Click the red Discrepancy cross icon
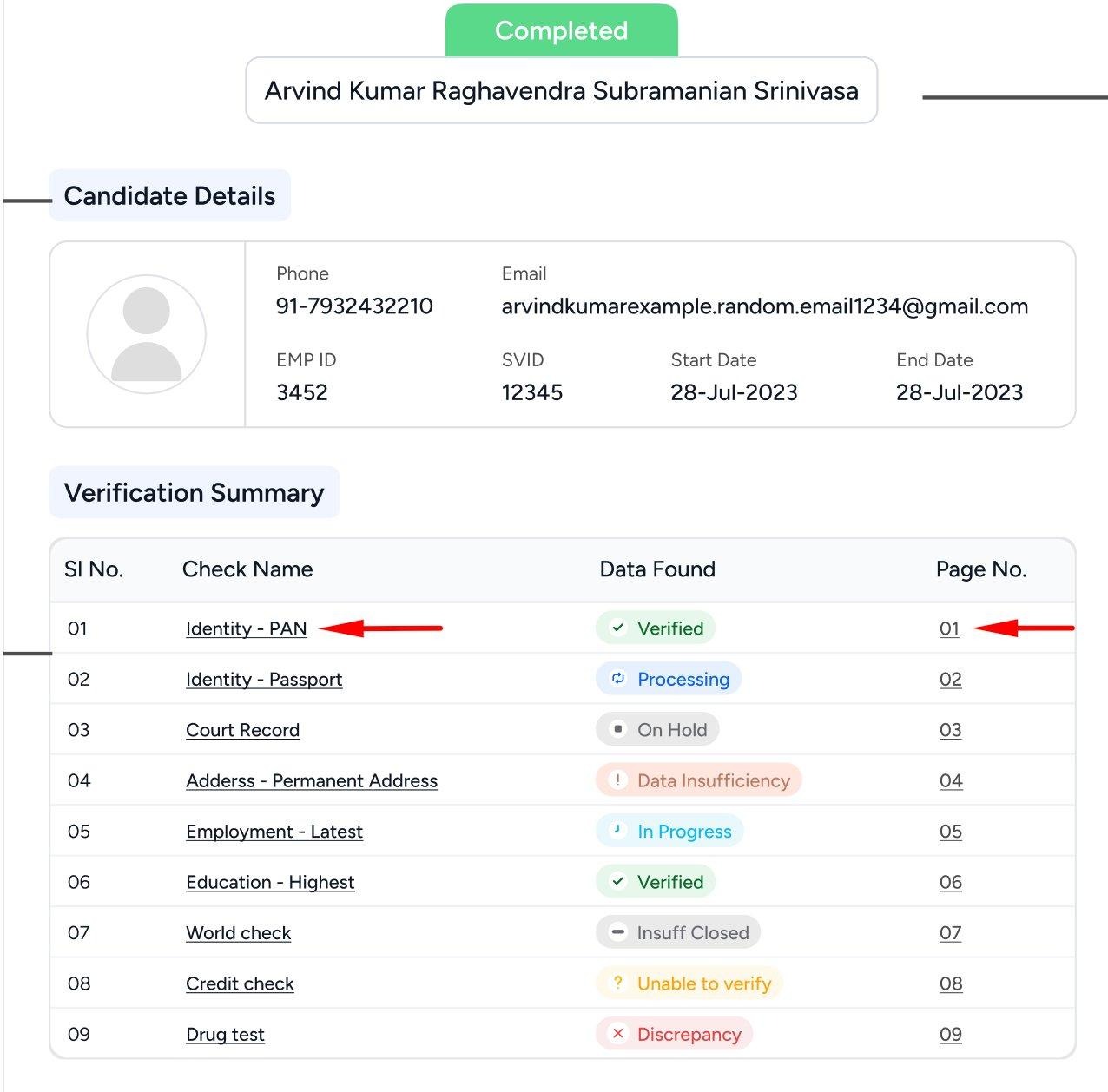This screenshot has height=1092, width=1108. pos(618,1034)
